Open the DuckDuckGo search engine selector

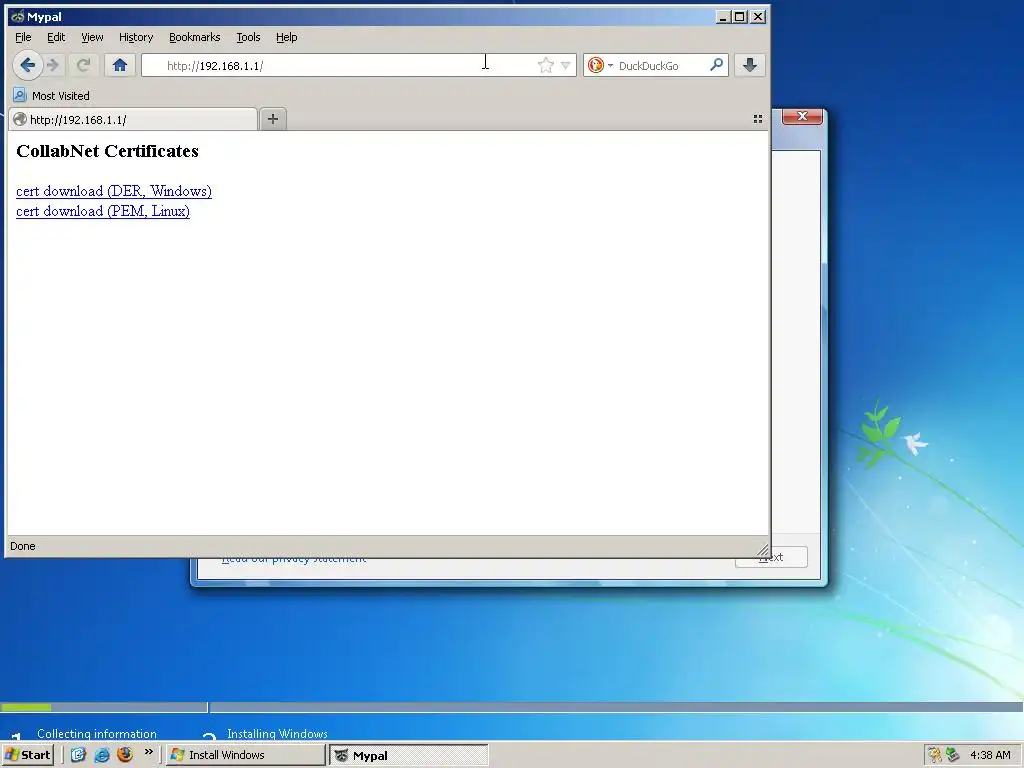tap(600, 65)
